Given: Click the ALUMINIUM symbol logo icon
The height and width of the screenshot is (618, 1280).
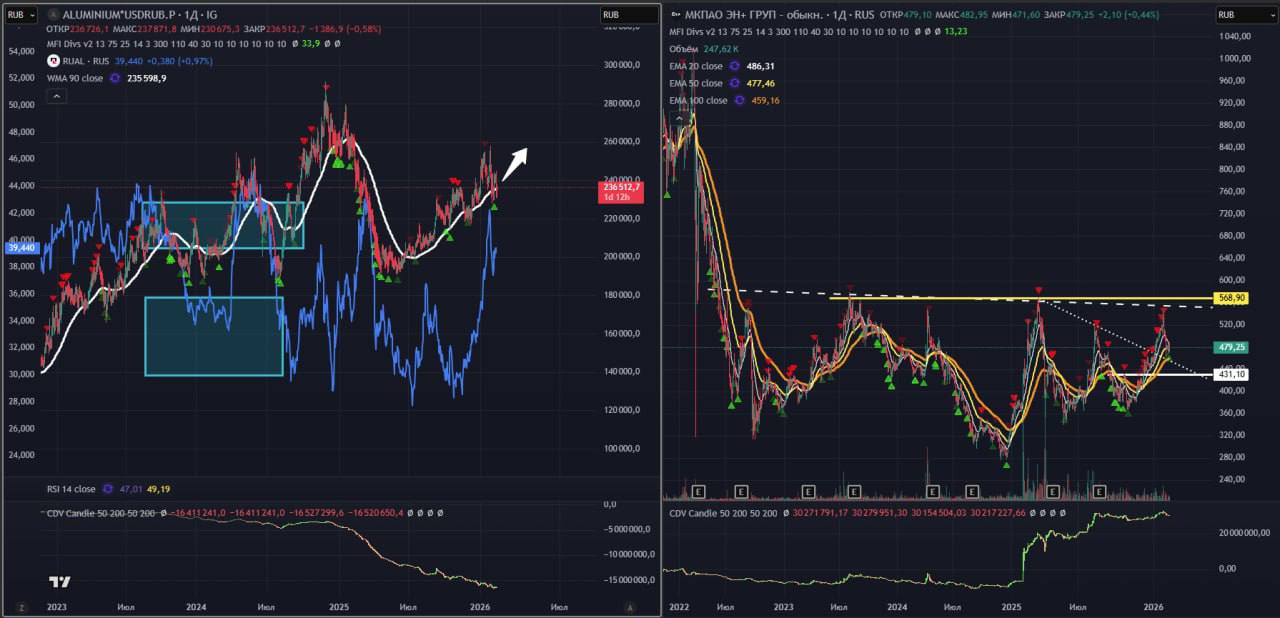Looking at the screenshot, I should coord(53,15).
